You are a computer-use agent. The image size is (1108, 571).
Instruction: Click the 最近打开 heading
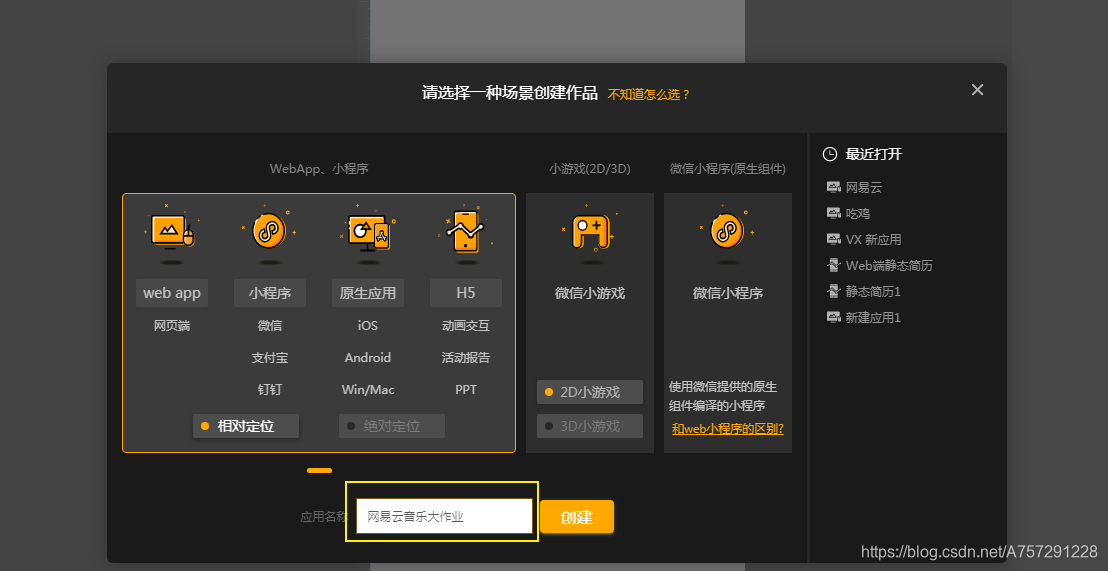pyautogui.click(x=874, y=154)
